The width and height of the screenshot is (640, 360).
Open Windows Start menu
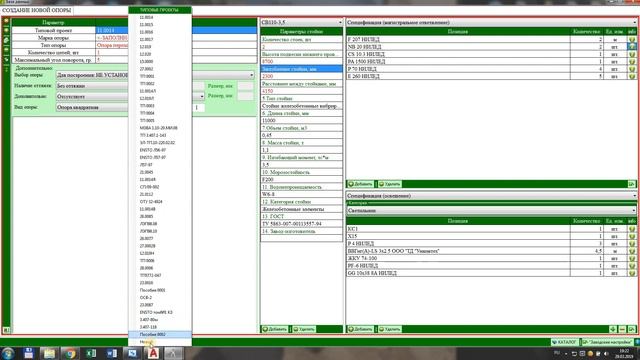tap(8, 353)
